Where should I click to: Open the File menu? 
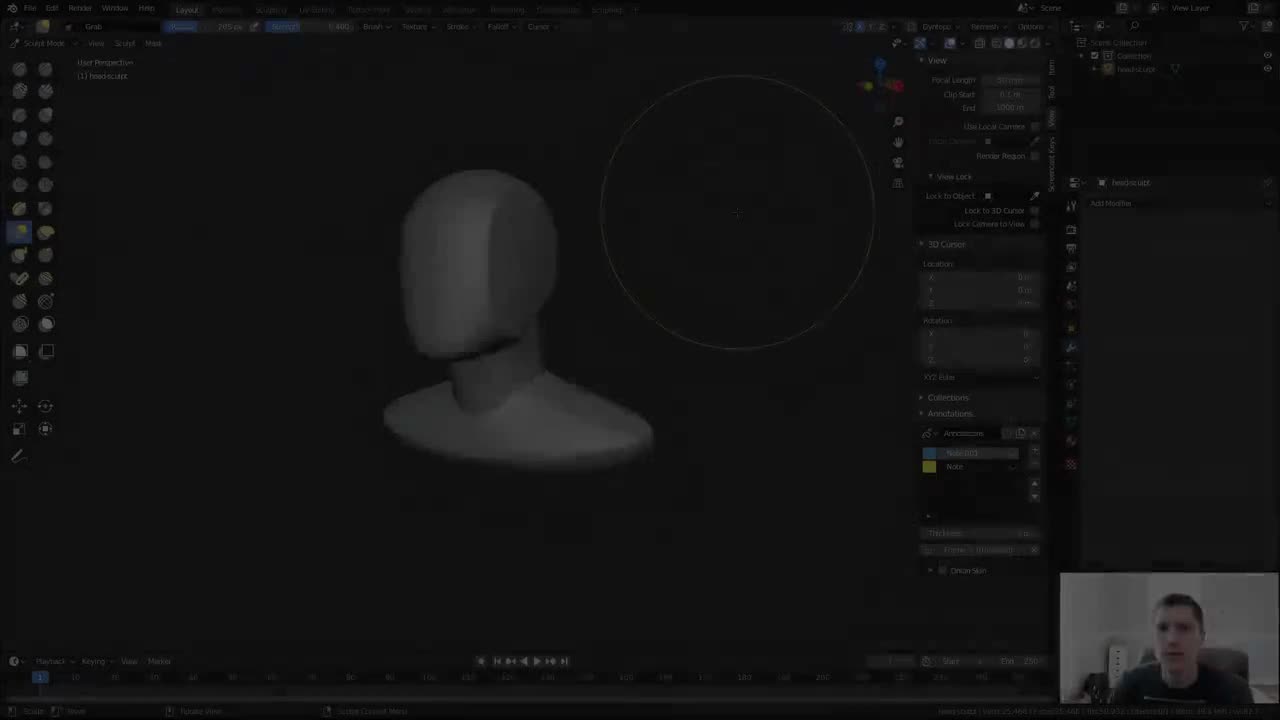(30, 8)
